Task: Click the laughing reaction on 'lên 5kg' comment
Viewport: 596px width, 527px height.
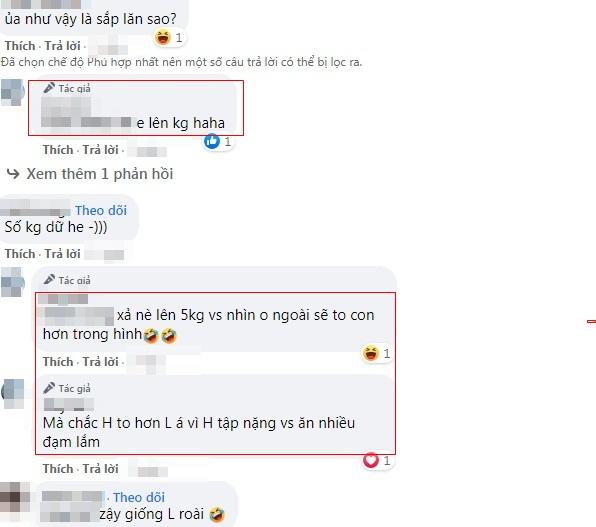Action: click(x=371, y=353)
